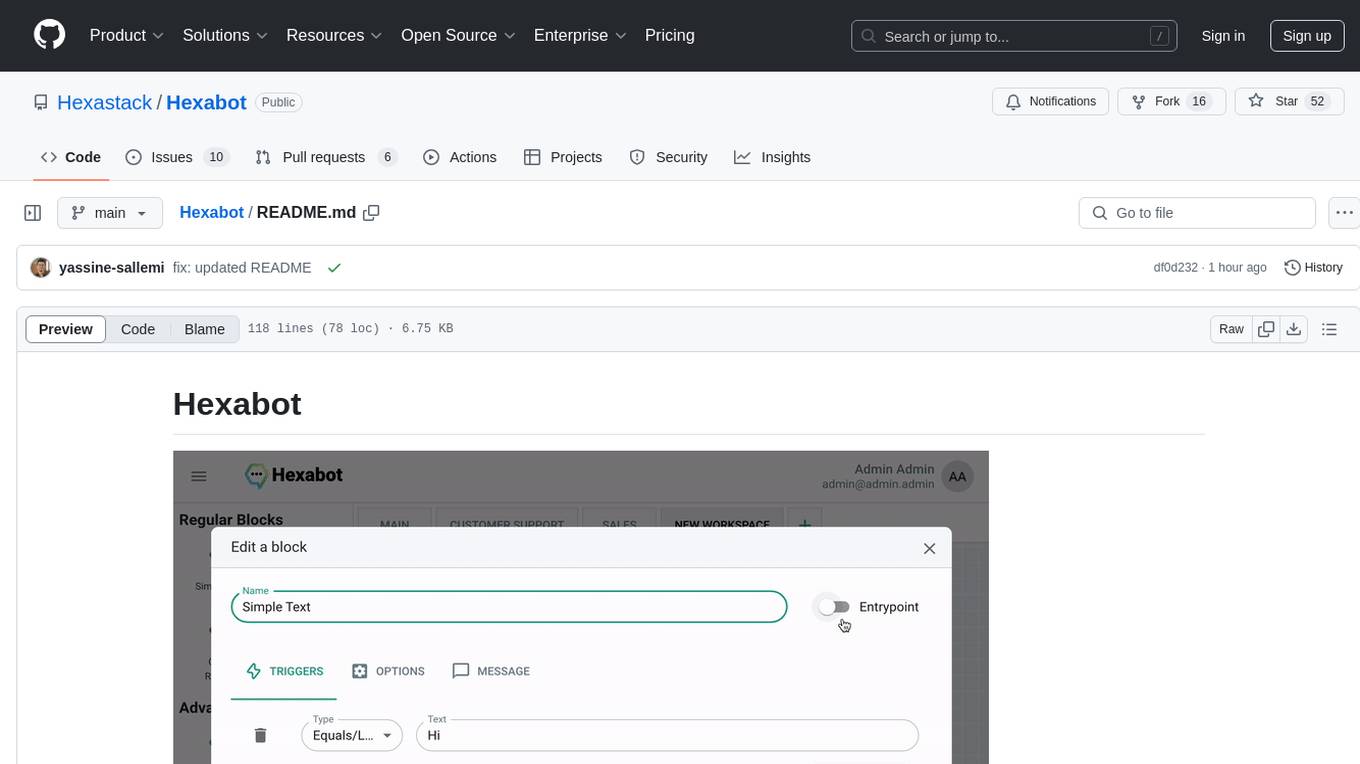Open the Pricing page
This screenshot has height=764, width=1360.
[670, 35]
